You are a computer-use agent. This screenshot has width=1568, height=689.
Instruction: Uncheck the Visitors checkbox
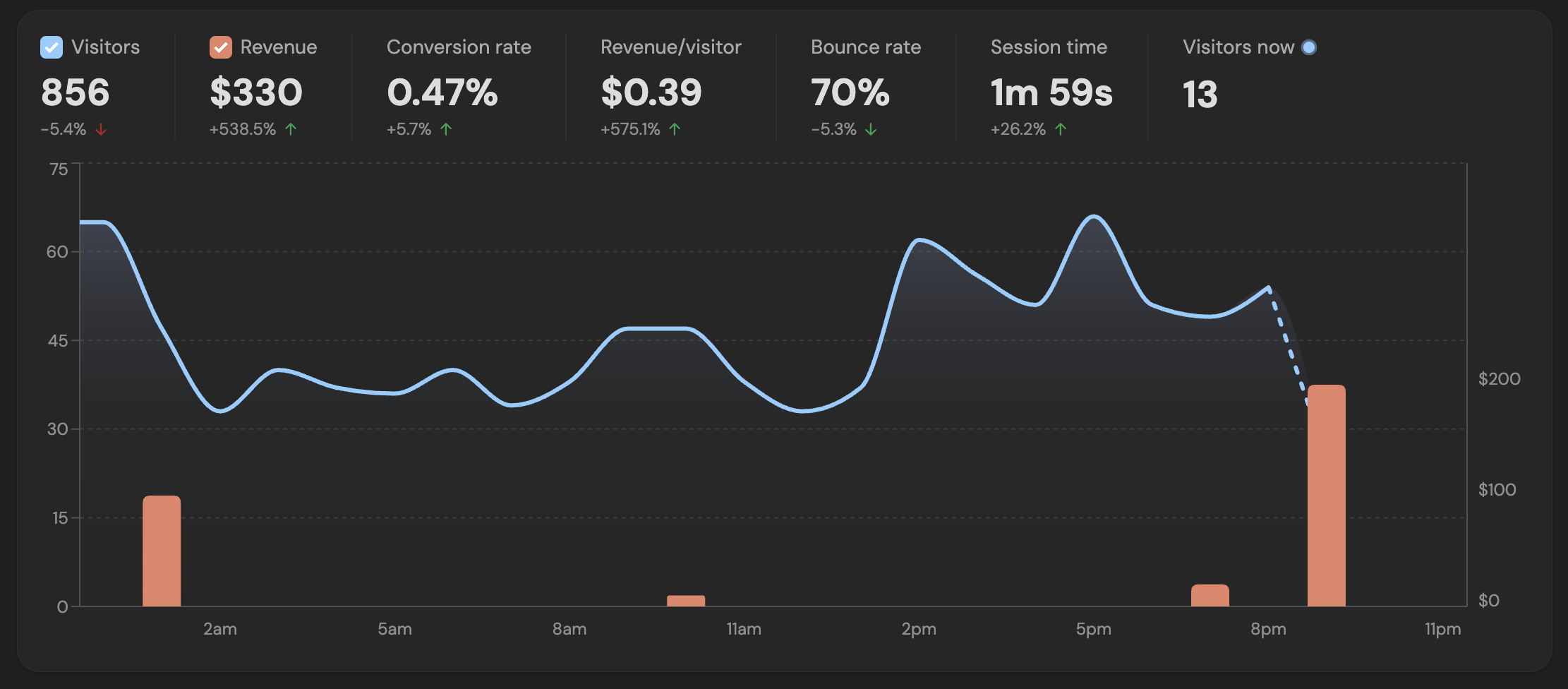click(52, 47)
